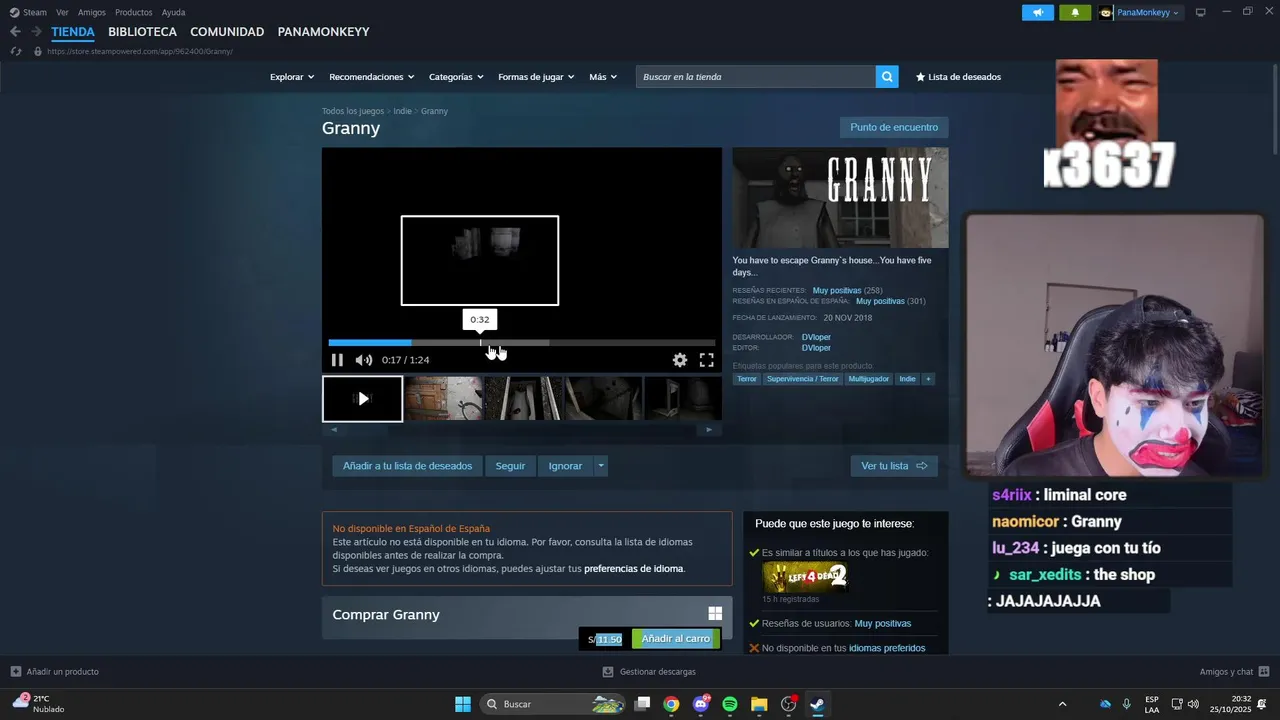
Task: Open the Amigos menu
Action: tap(92, 12)
